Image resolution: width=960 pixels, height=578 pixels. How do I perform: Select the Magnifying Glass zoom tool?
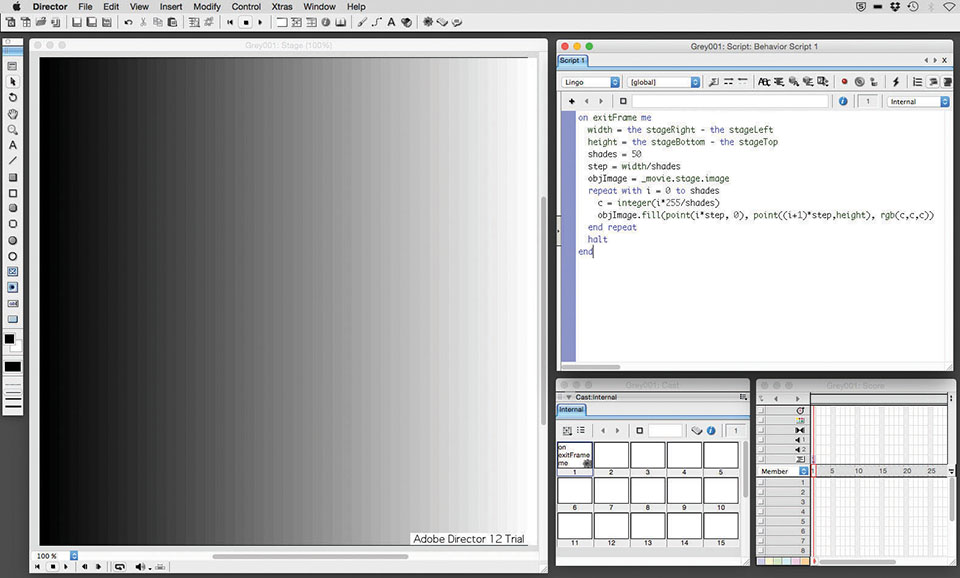tap(13, 130)
